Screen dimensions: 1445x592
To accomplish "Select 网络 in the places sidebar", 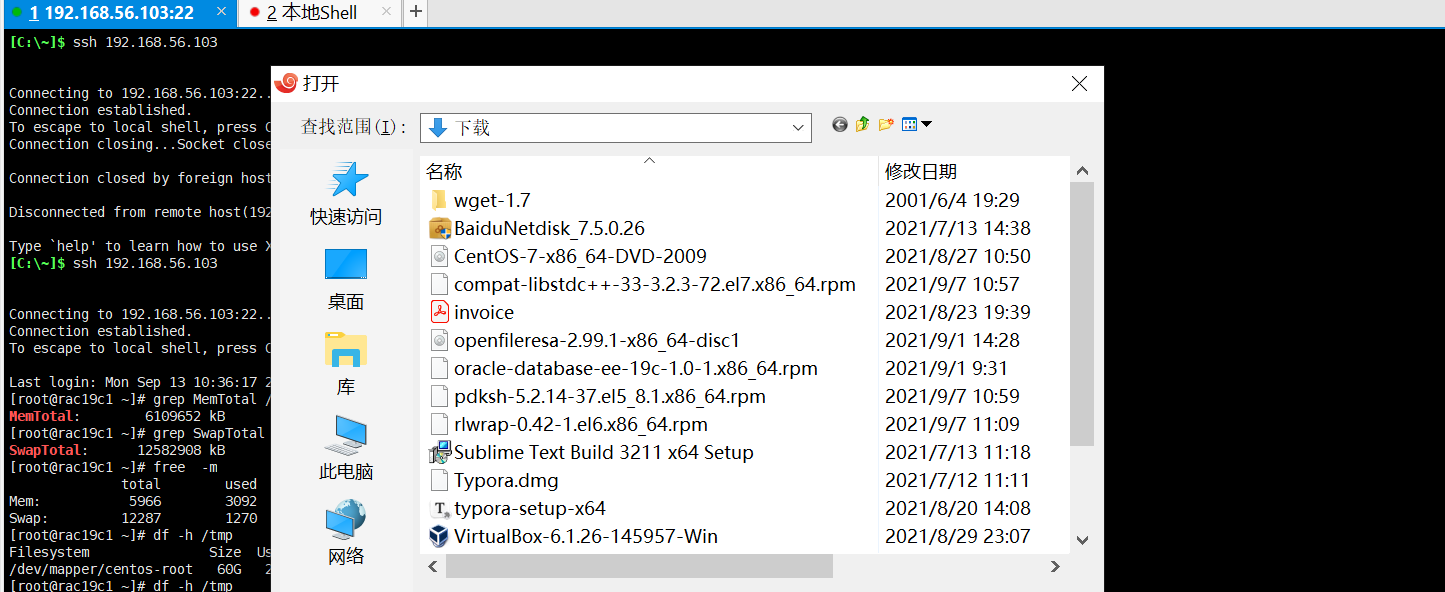I will (346, 534).
